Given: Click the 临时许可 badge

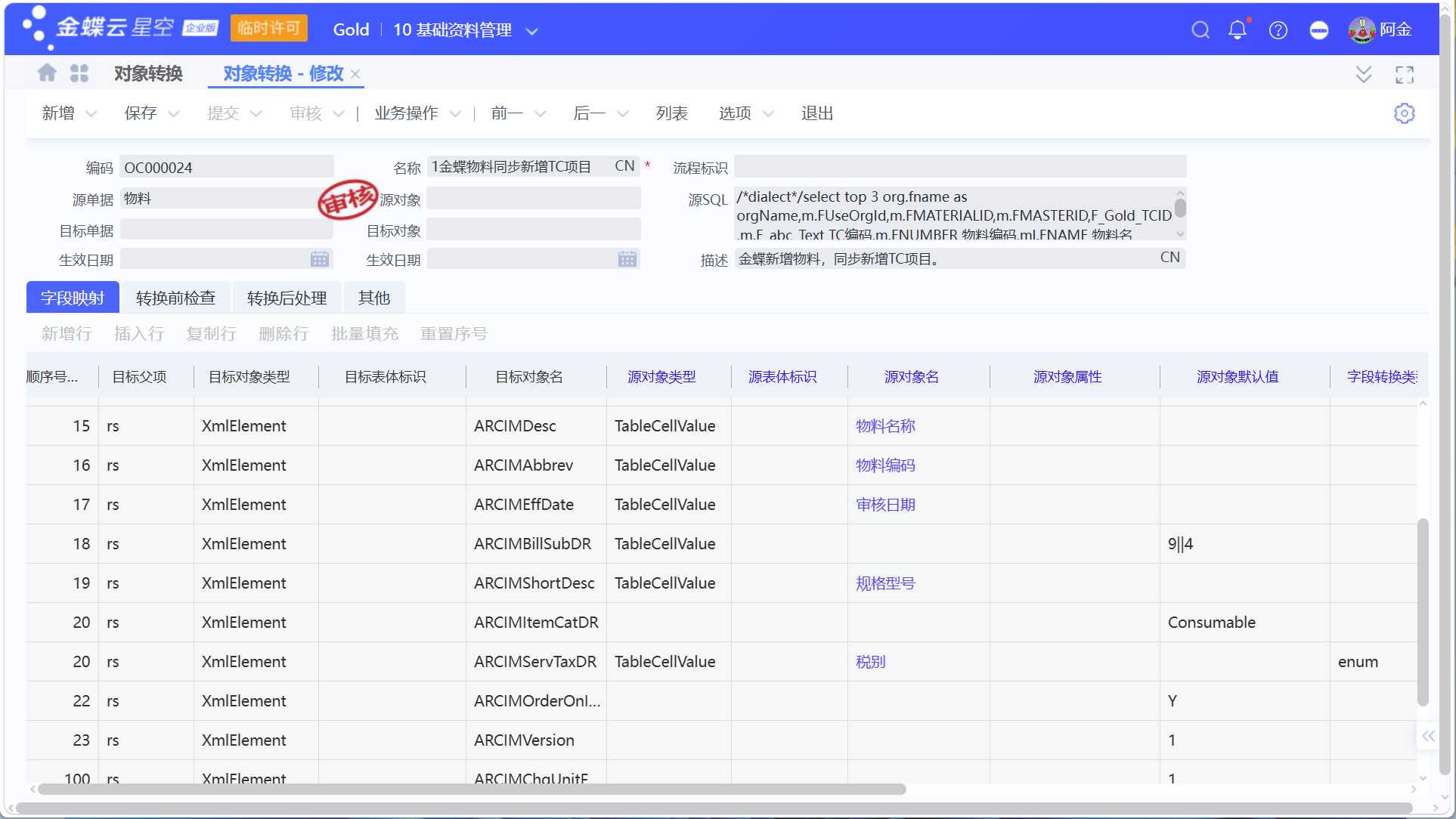Looking at the screenshot, I should [268, 29].
